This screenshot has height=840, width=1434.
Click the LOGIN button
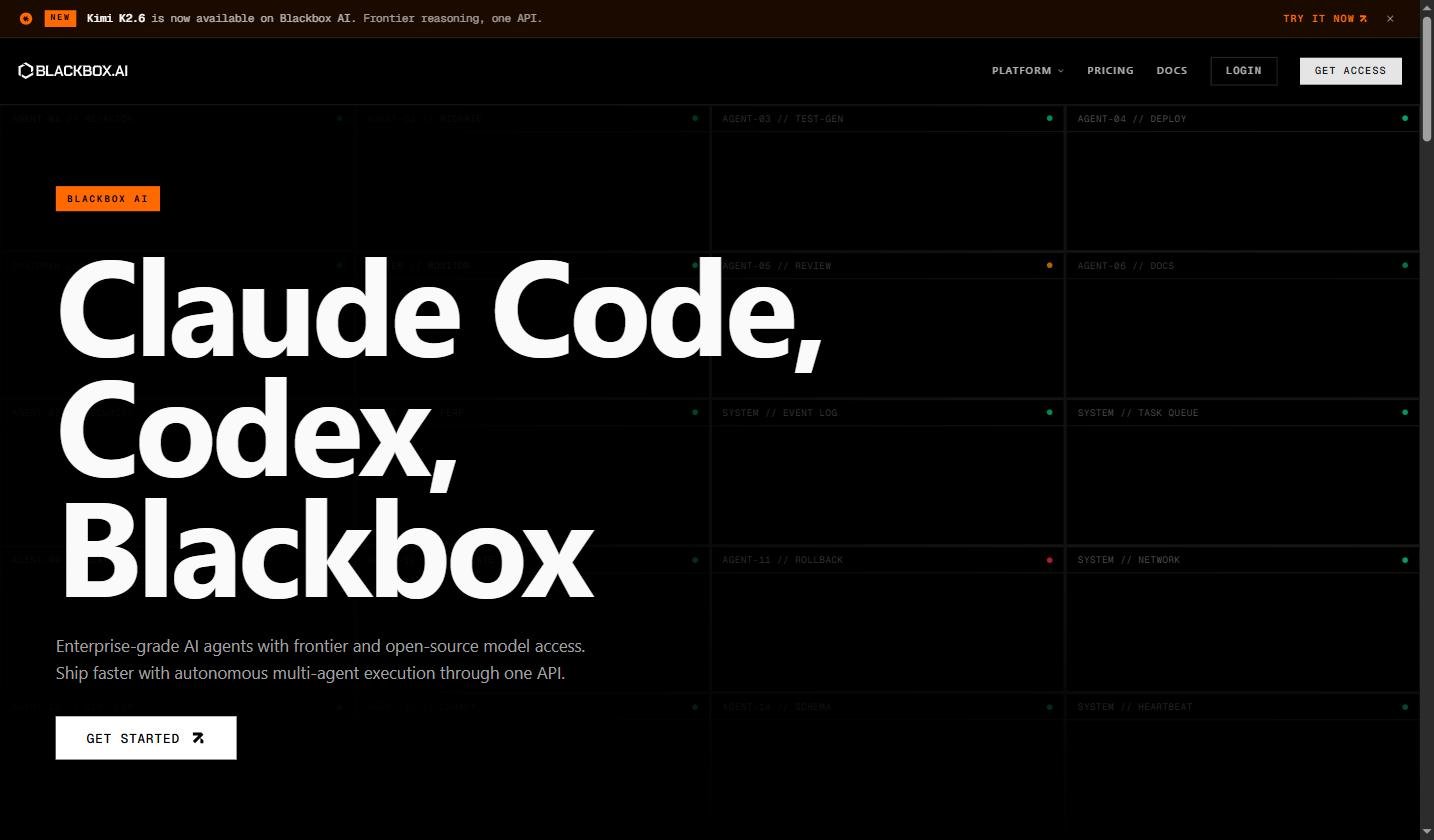pyautogui.click(x=1243, y=70)
